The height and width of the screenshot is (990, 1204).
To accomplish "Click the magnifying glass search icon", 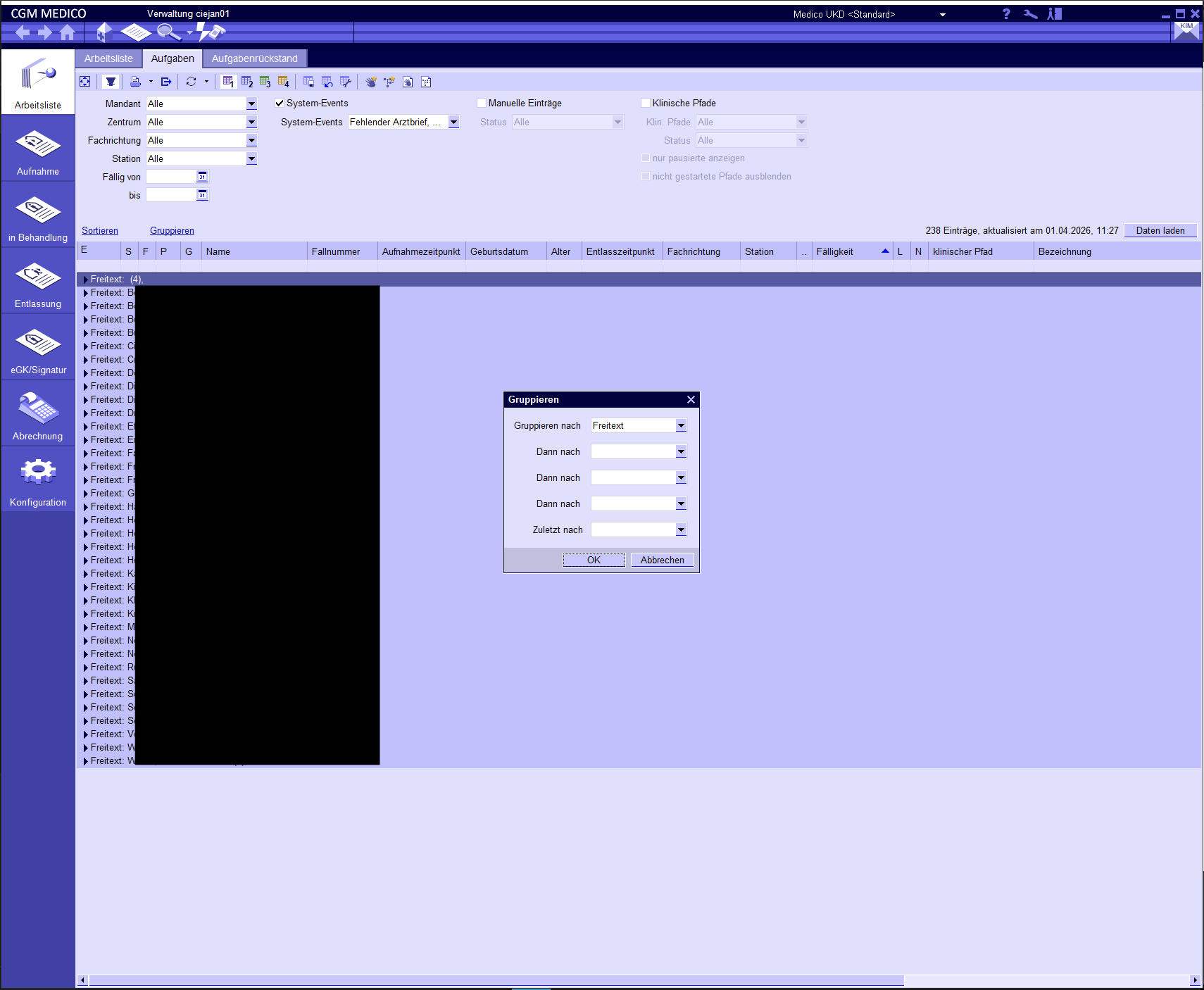I will pyautogui.click(x=168, y=32).
